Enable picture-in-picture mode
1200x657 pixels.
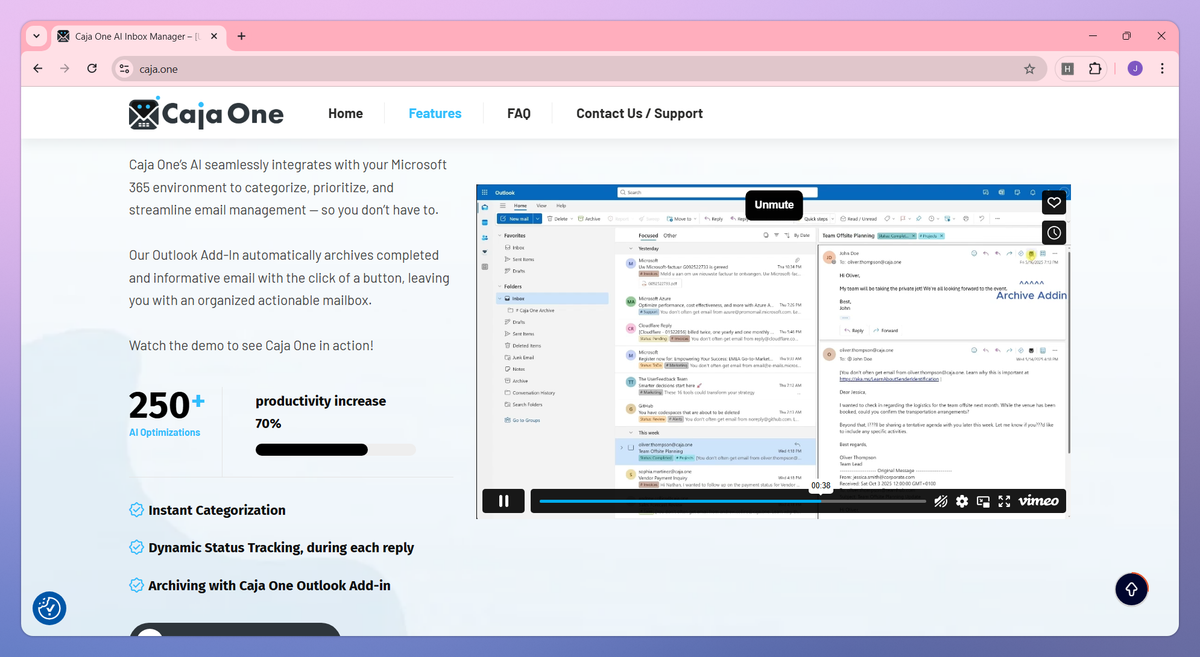983,501
